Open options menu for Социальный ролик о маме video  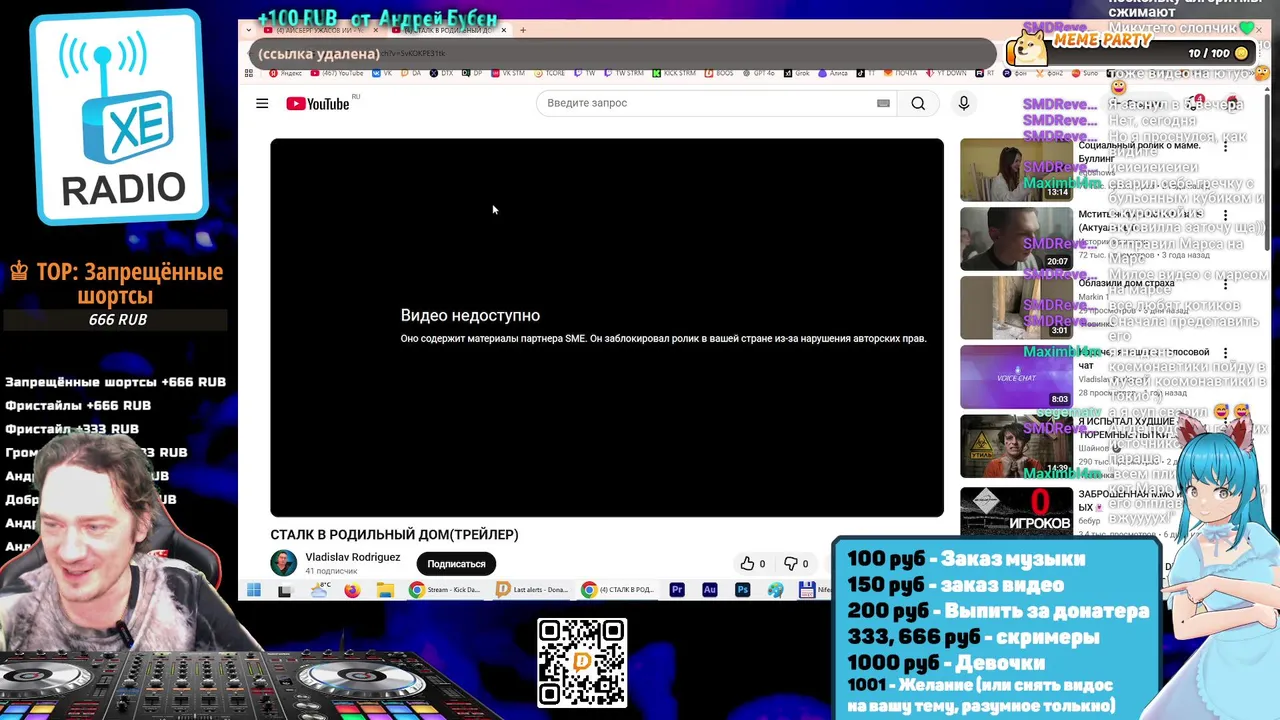[1225, 147]
